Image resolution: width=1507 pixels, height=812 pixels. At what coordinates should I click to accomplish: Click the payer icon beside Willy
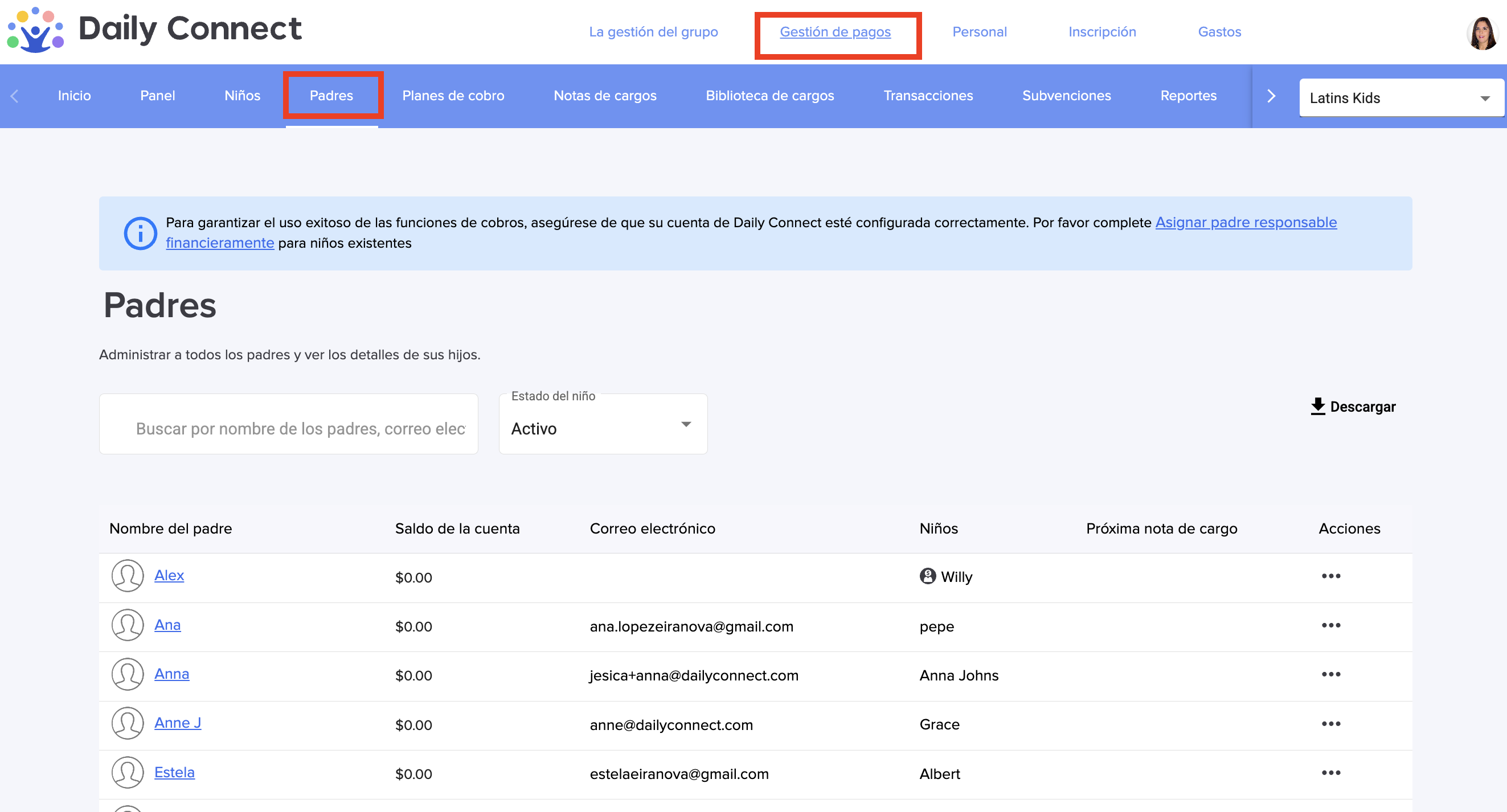[927, 576]
